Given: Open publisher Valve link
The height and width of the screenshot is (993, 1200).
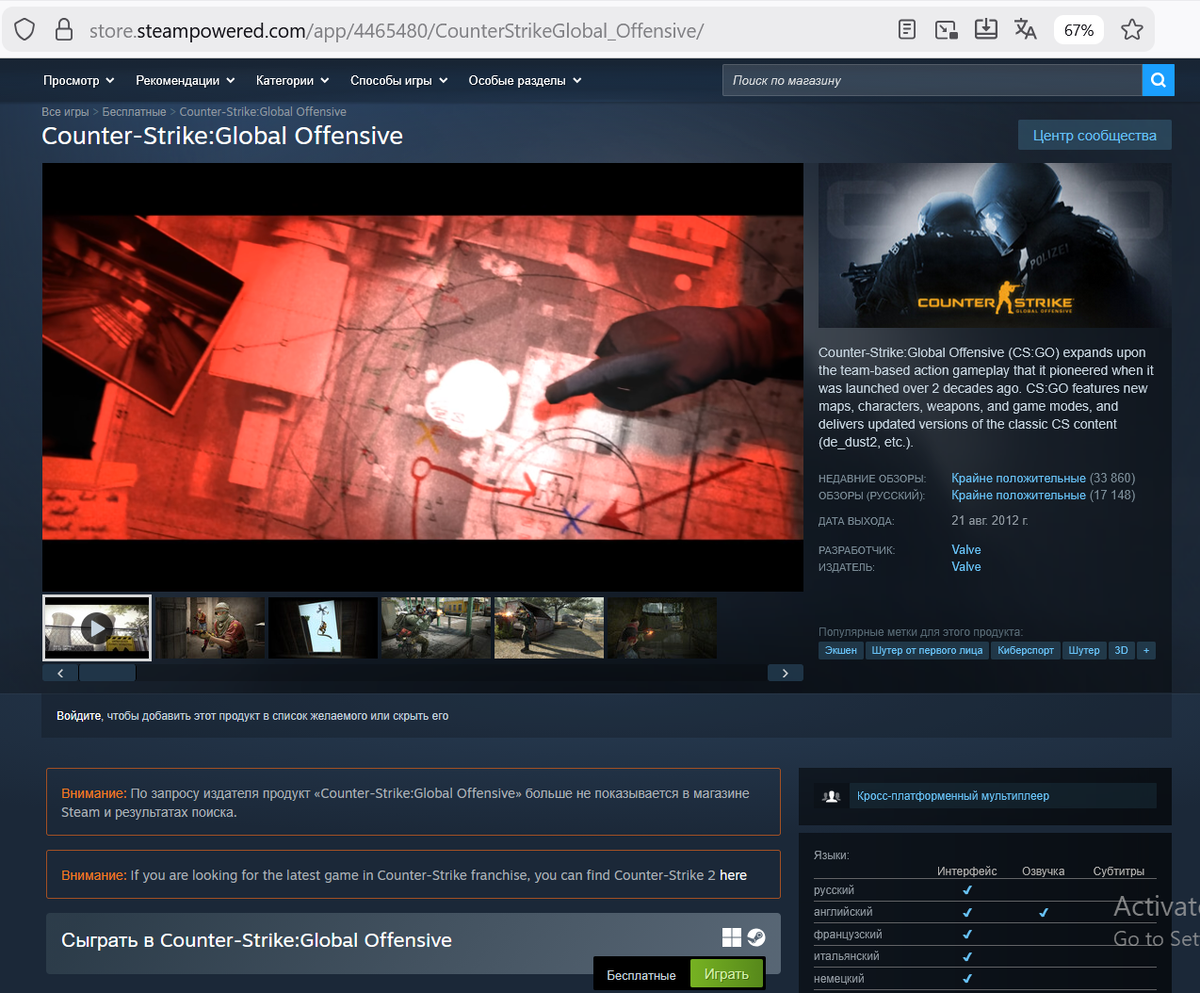Looking at the screenshot, I should [966, 566].
